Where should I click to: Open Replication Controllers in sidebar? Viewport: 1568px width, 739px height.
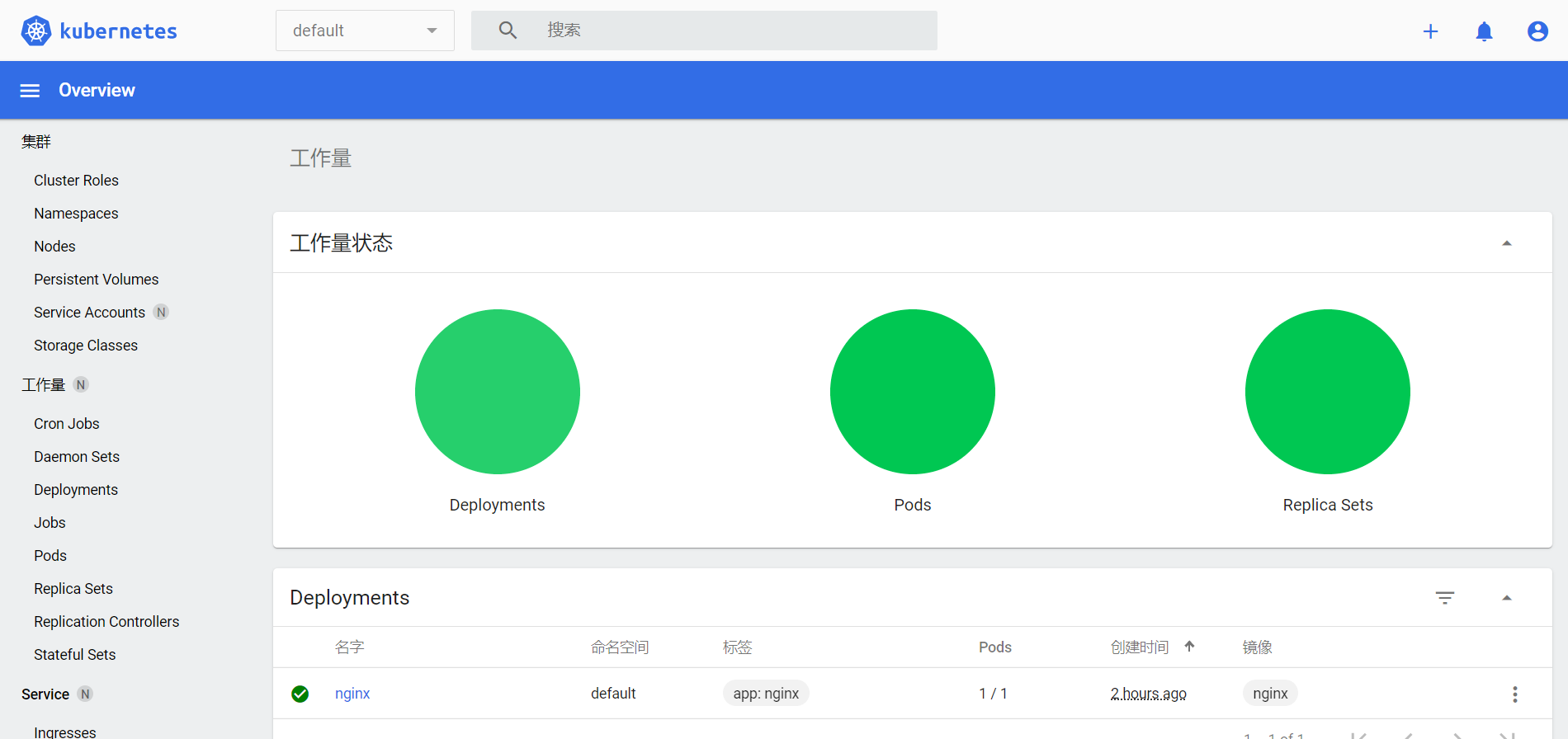(x=106, y=622)
